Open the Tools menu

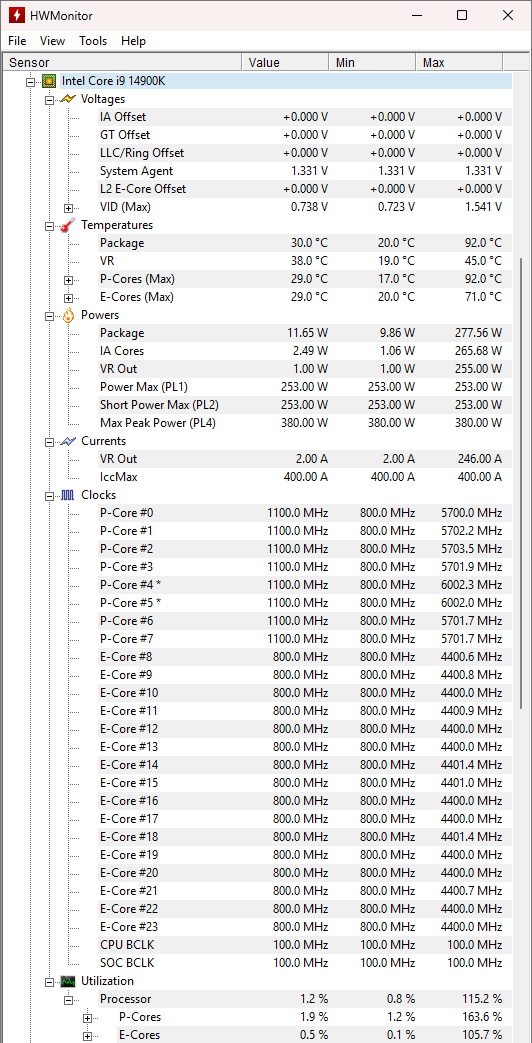tap(93, 41)
